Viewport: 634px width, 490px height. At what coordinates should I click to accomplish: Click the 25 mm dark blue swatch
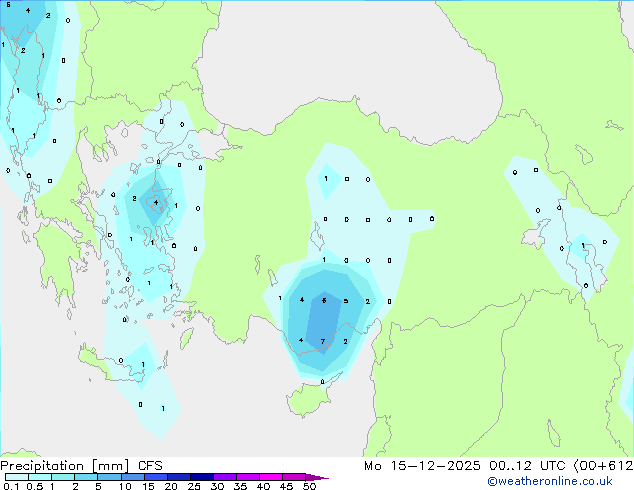coord(202,477)
